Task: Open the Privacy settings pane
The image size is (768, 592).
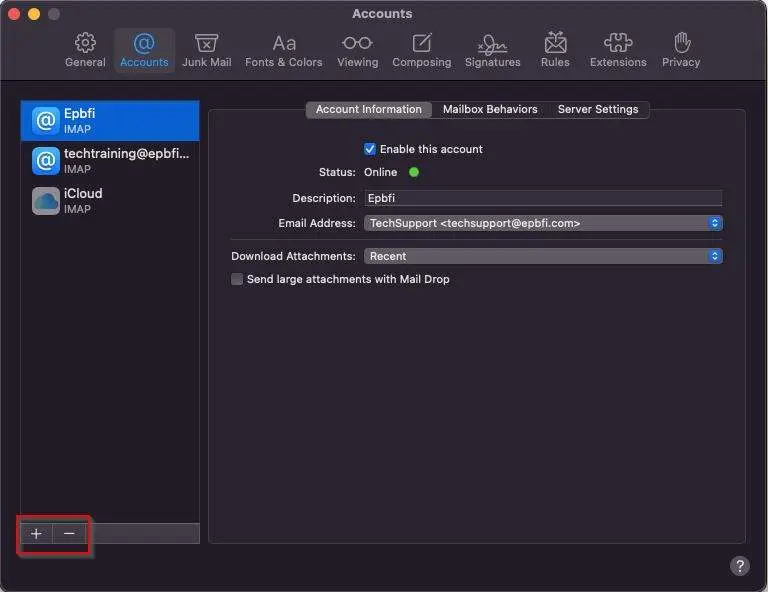Action: click(681, 50)
